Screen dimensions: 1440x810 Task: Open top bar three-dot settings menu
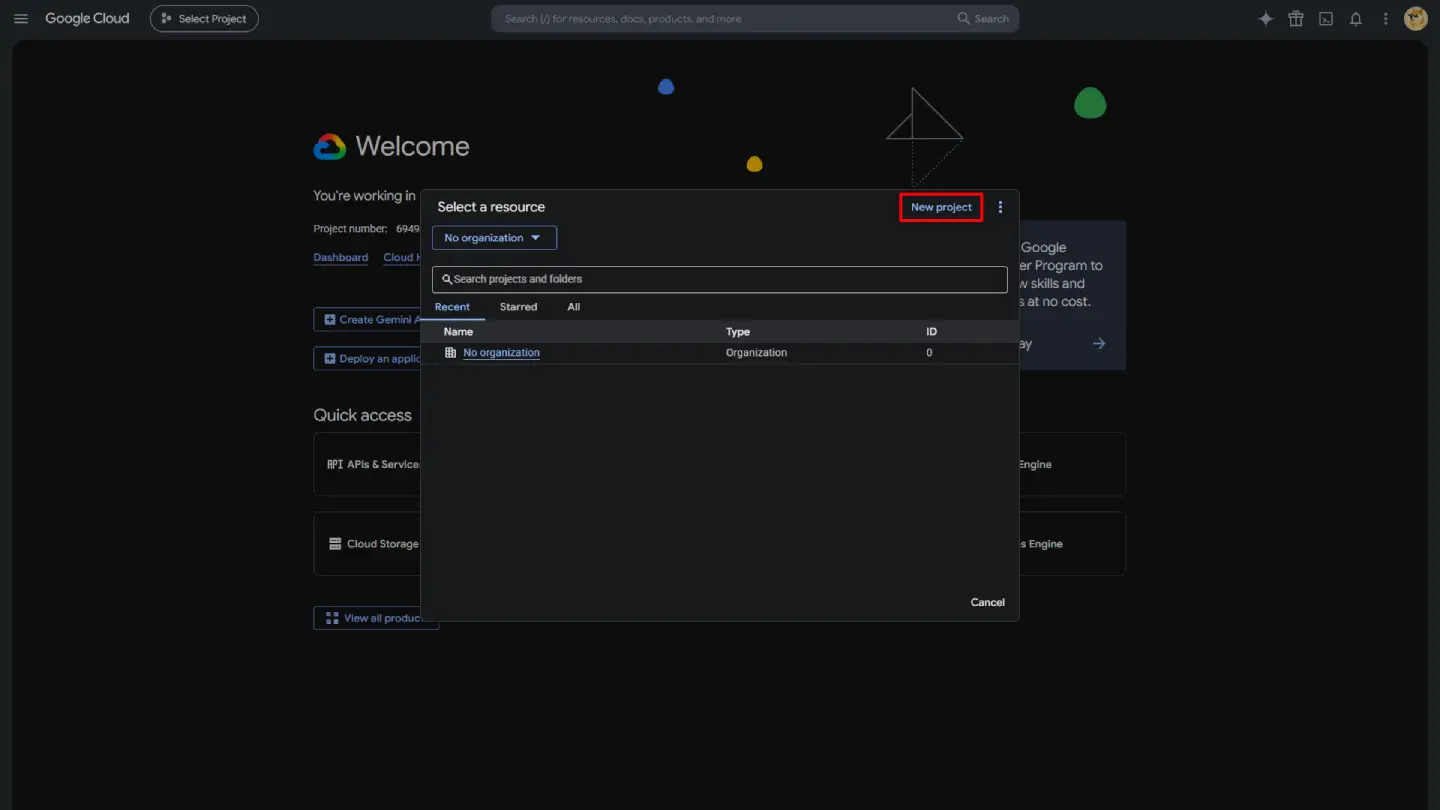coord(1386,19)
